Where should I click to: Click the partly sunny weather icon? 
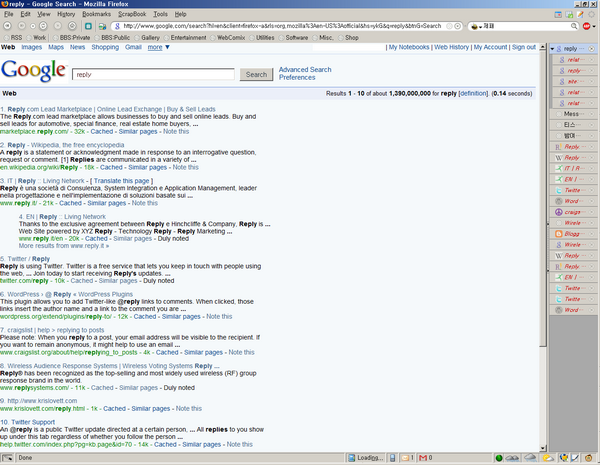(548, 458)
